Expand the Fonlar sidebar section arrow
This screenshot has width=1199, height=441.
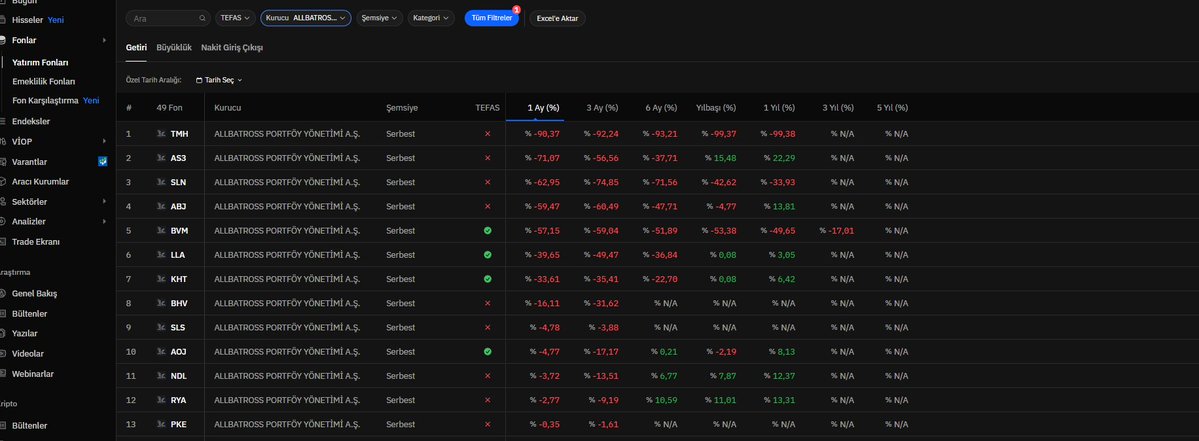click(104, 41)
